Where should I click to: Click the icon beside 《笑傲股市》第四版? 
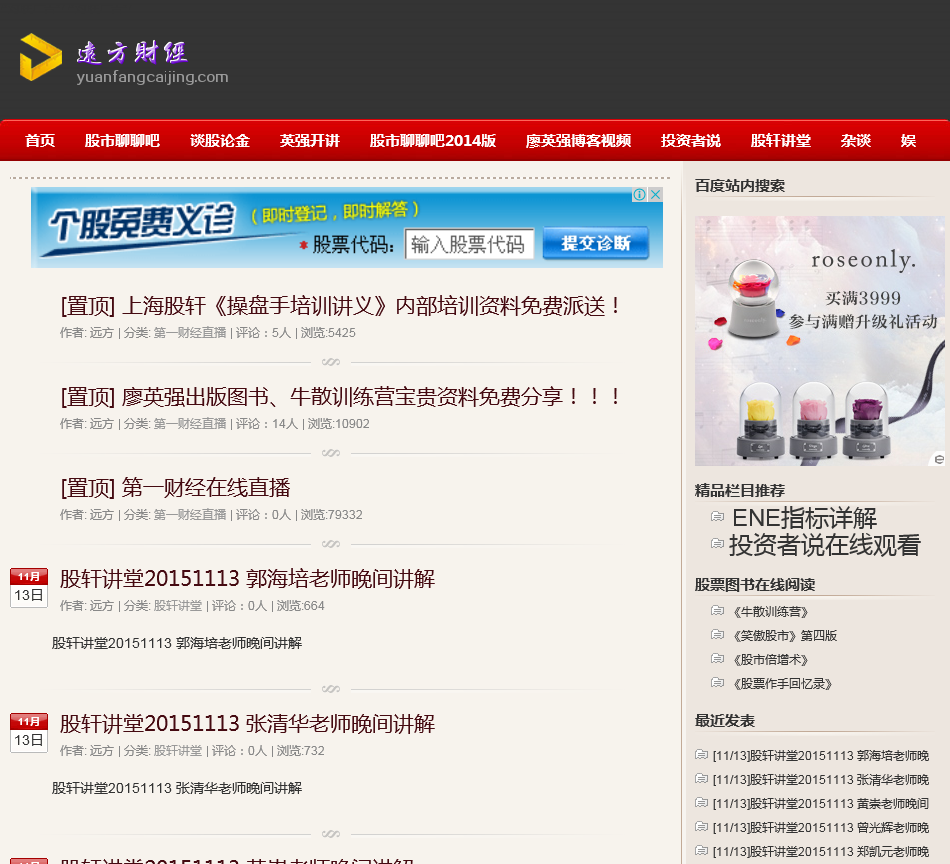[717, 634]
